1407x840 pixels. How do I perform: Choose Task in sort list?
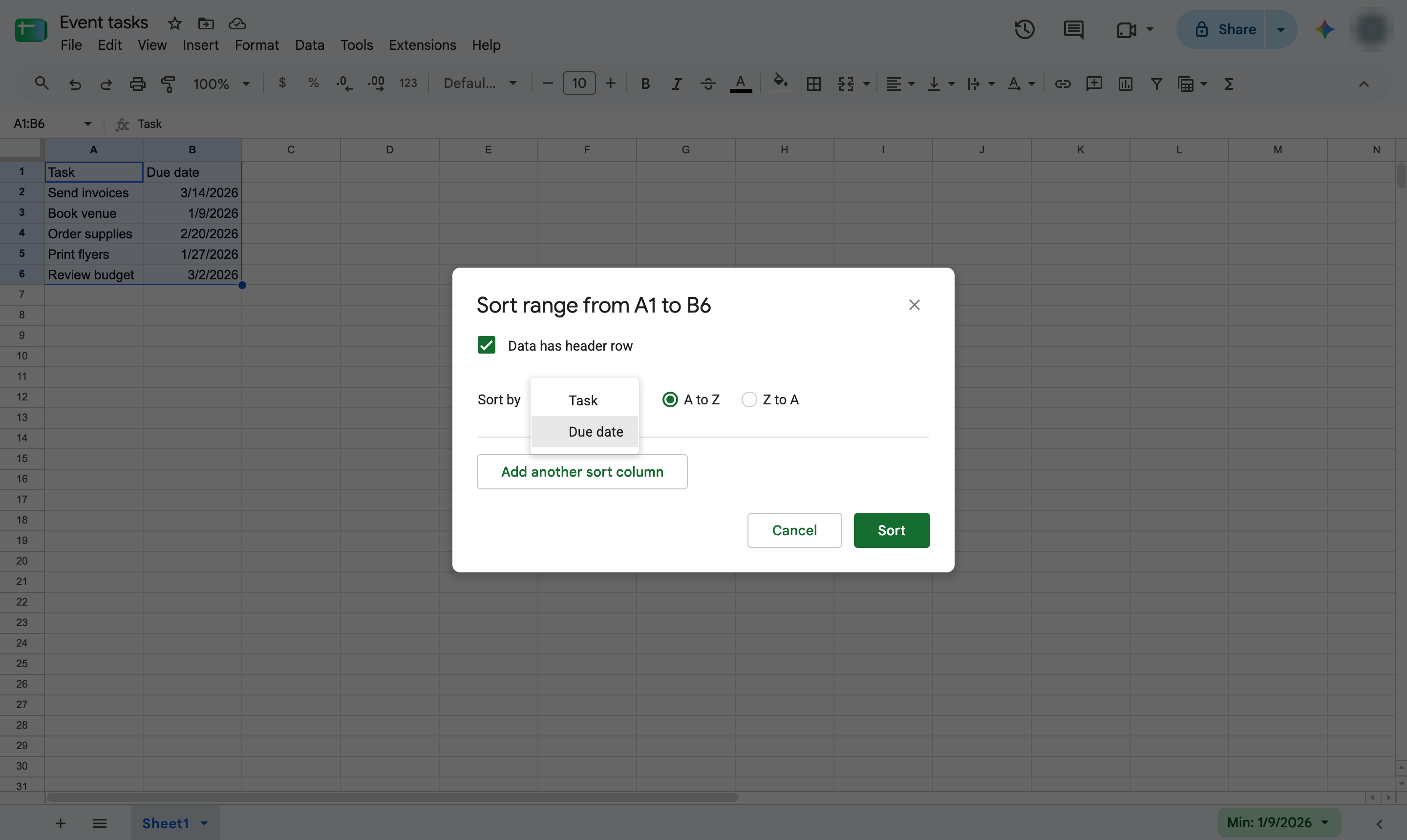585,400
